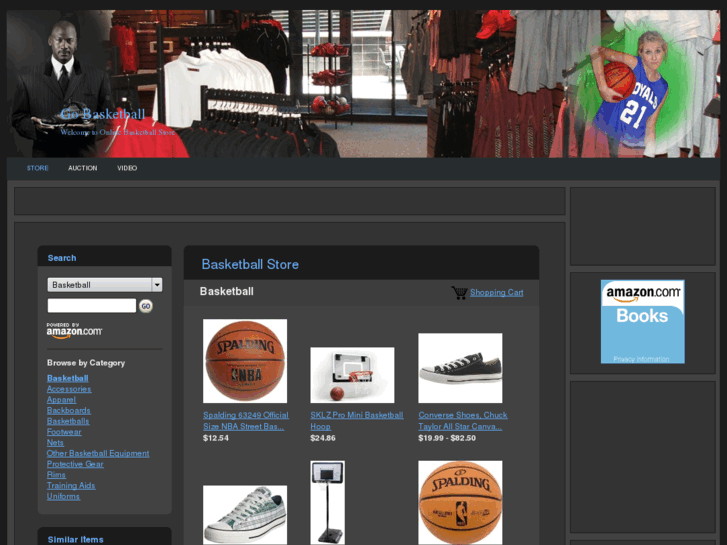Screen dimensions: 727x545
Task: Browse the Backboards category
Action: 69,410
